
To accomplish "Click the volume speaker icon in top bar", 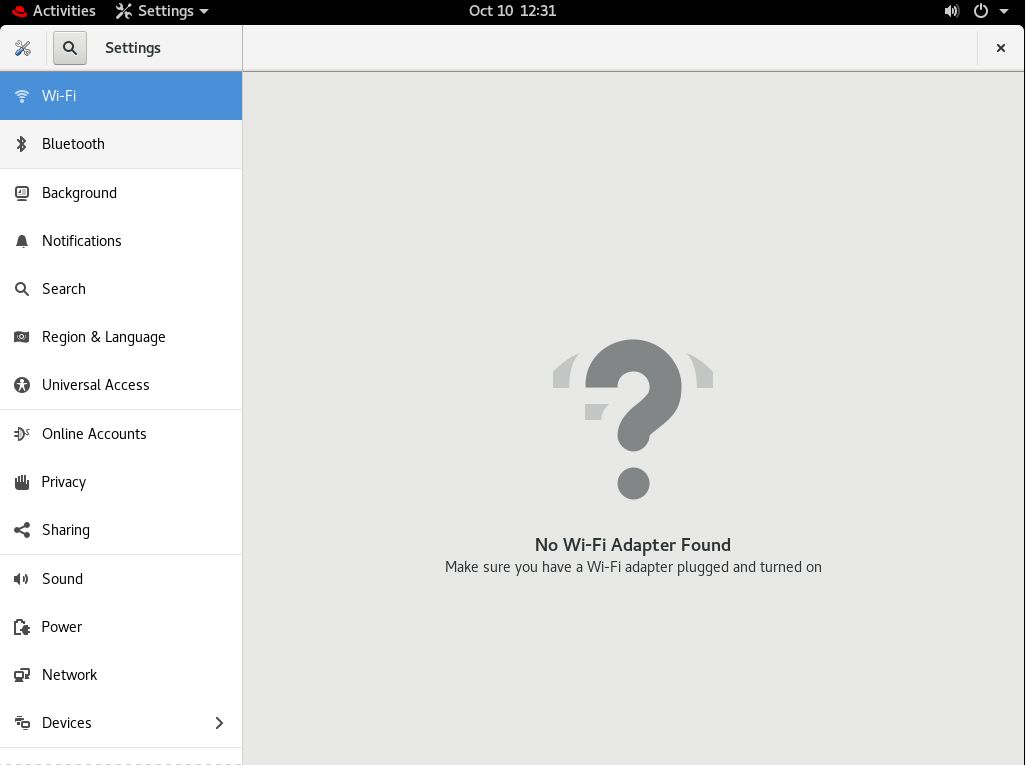I will [951, 11].
